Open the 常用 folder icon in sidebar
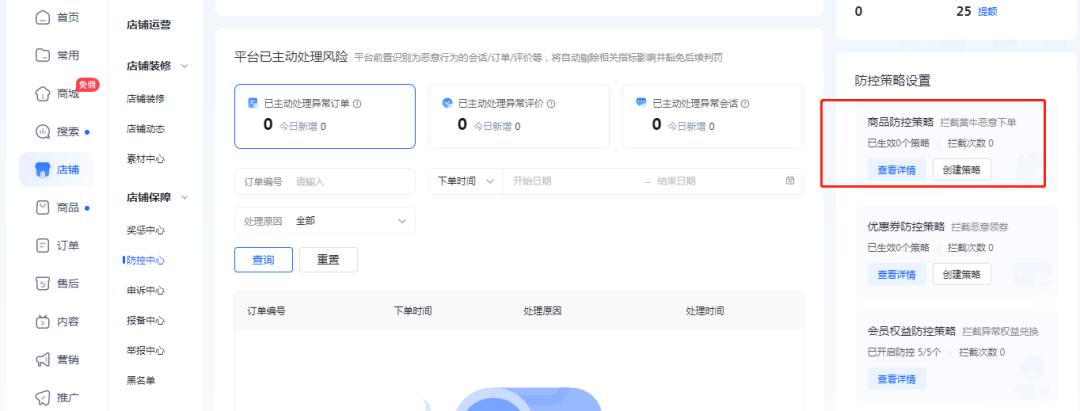Screen dimensions: 1080x411 [43, 55]
